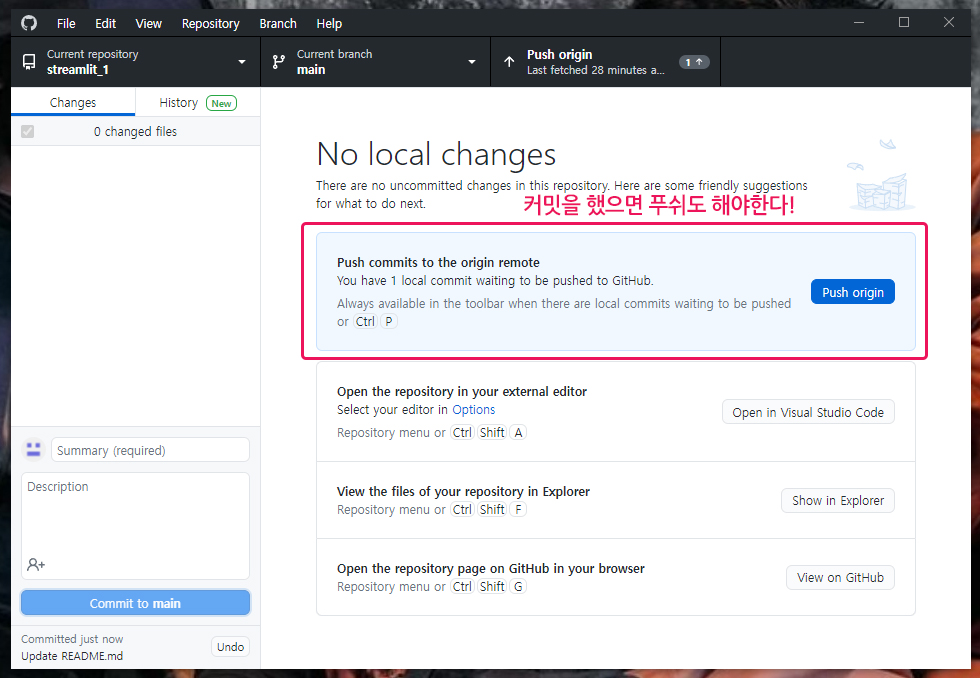Minimize the GitHub Desktop window

(x=859, y=22)
